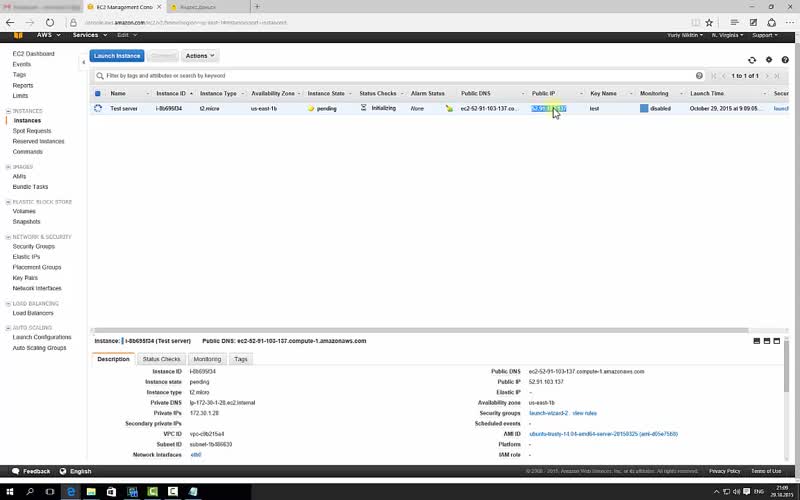
Task: Open the ubuntu-trusty AMI ID link
Action: [x=604, y=434]
